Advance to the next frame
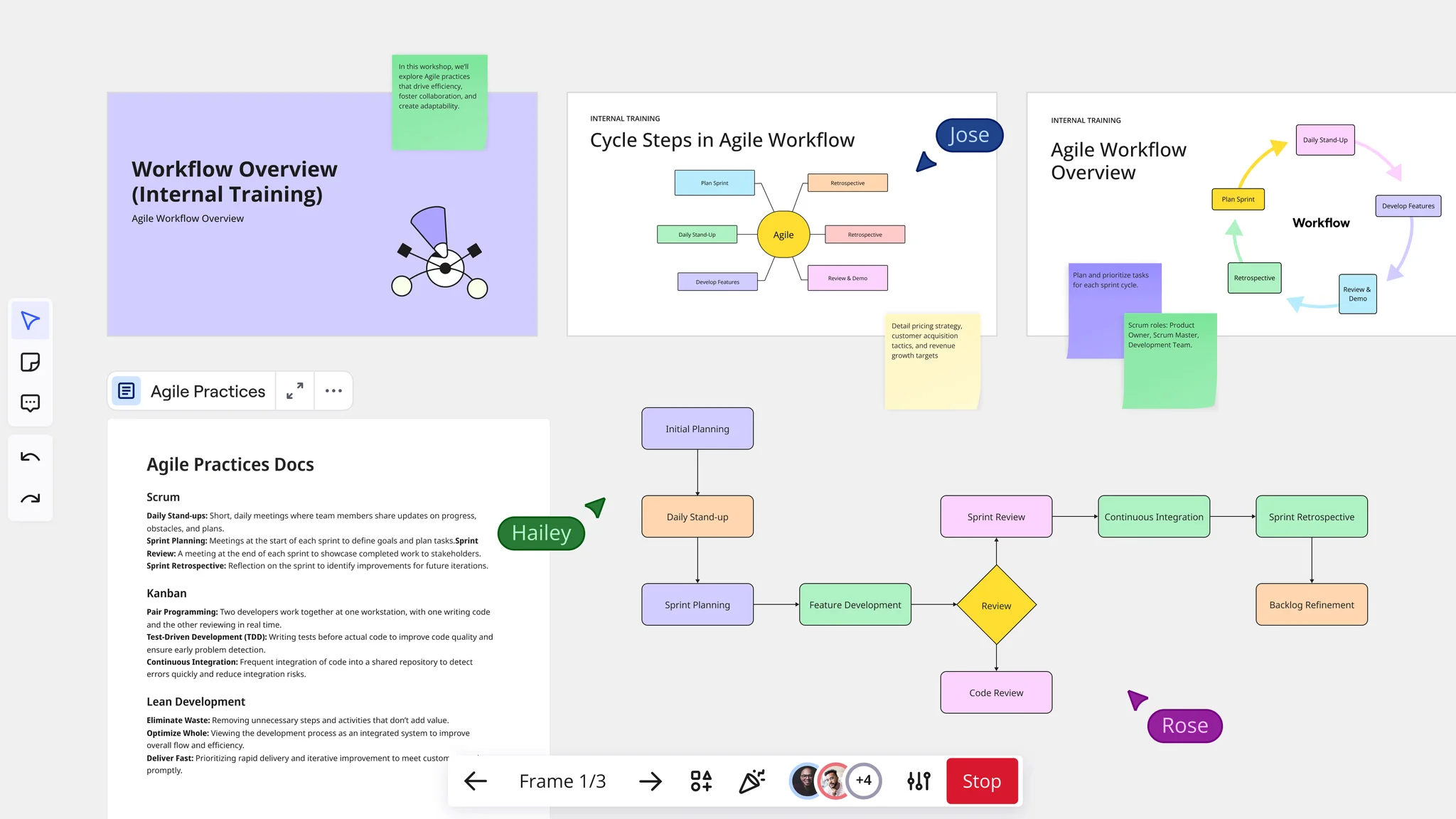1456x819 pixels. point(650,781)
